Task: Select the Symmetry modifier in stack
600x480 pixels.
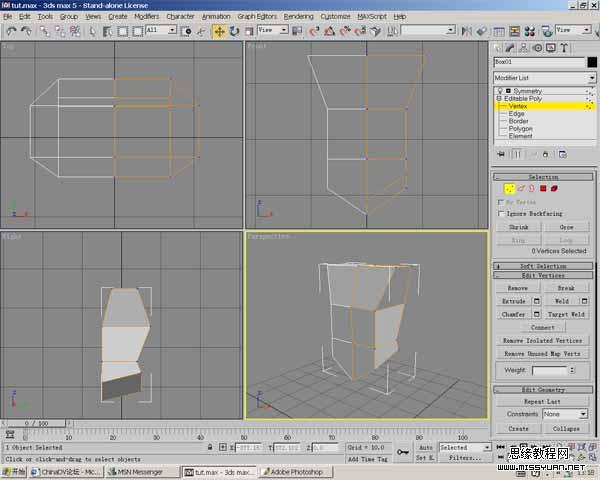Action: [527, 91]
